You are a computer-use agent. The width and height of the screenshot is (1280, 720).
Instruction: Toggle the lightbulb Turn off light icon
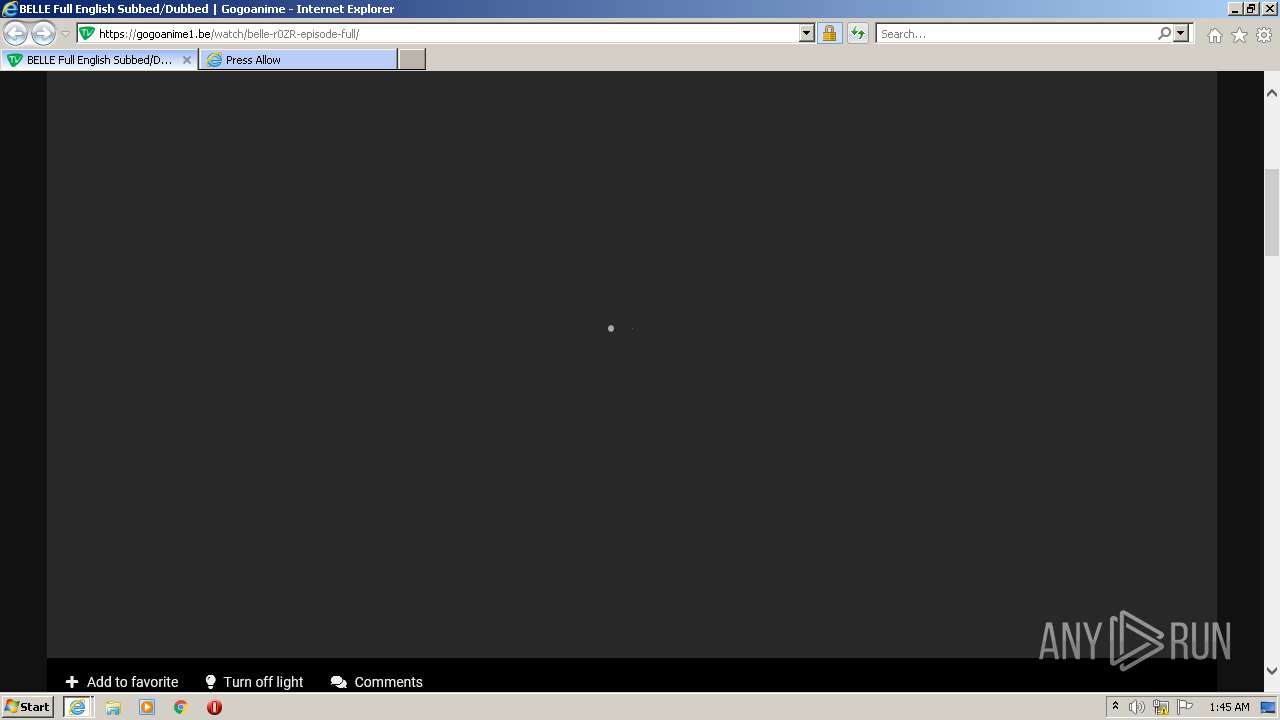210,682
